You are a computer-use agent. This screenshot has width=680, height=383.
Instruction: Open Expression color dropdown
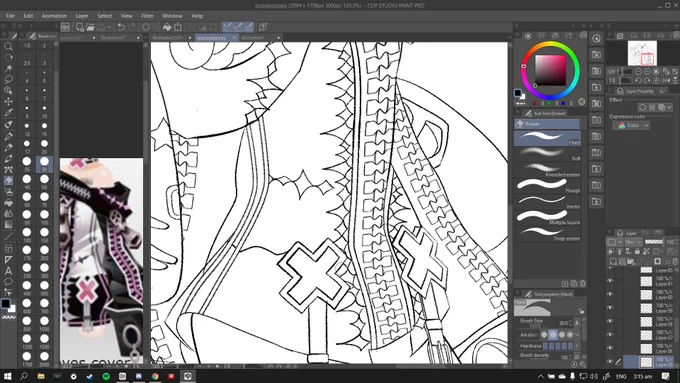[631, 125]
